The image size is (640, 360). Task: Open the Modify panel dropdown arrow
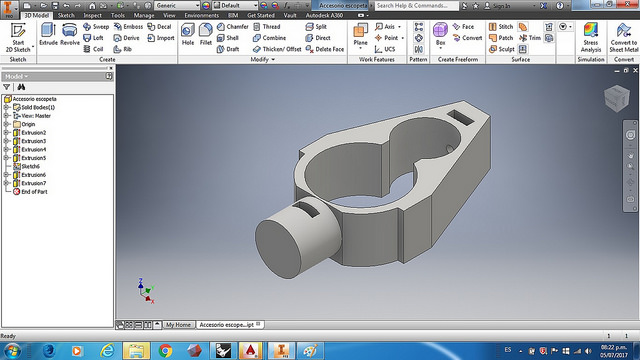tap(273, 60)
